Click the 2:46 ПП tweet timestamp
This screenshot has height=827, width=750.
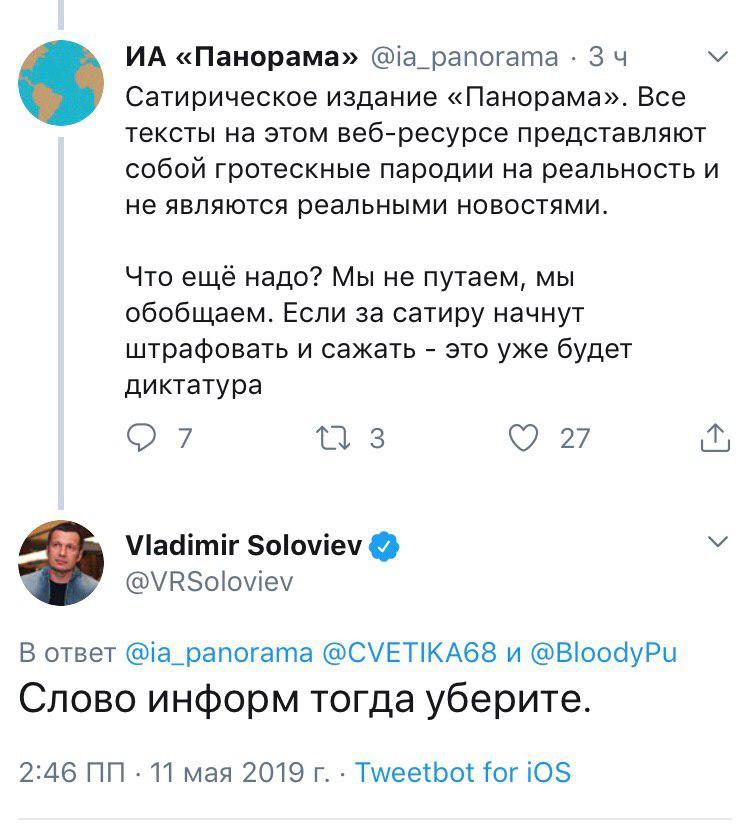pos(72,773)
